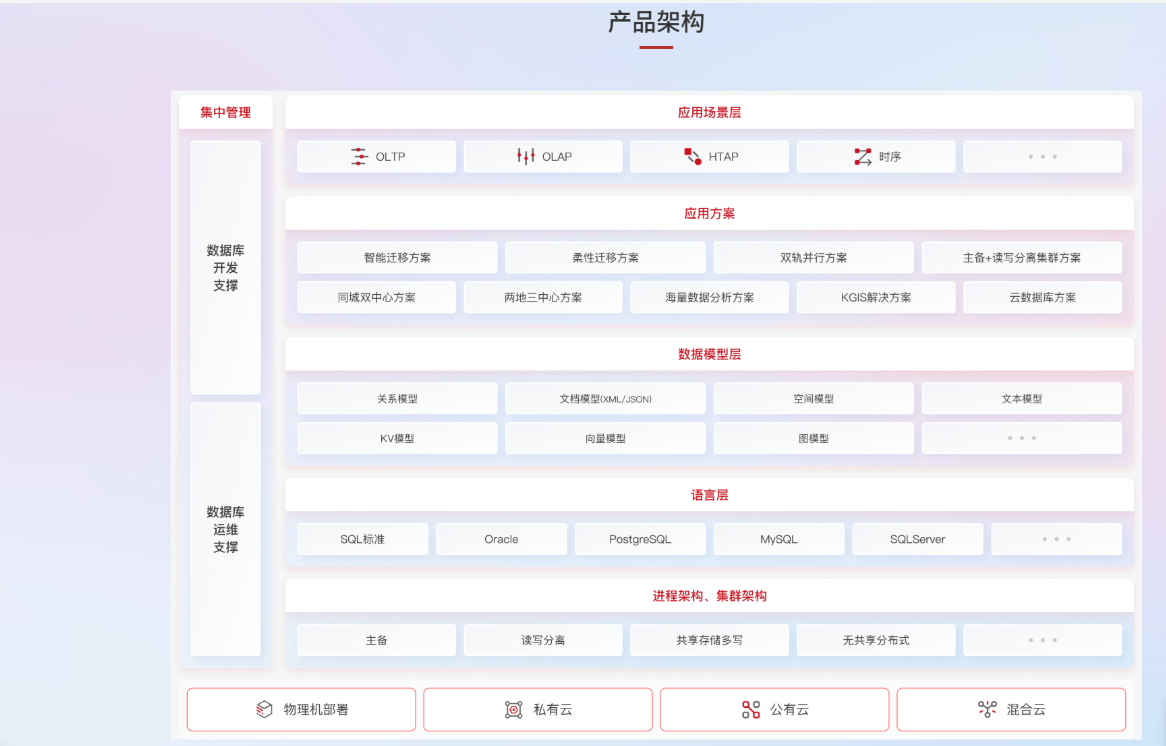Select 共享存储多写 architecture box
Image resolution: width=1166 pixels, height=746 pixels.
(x=709, y=640)
